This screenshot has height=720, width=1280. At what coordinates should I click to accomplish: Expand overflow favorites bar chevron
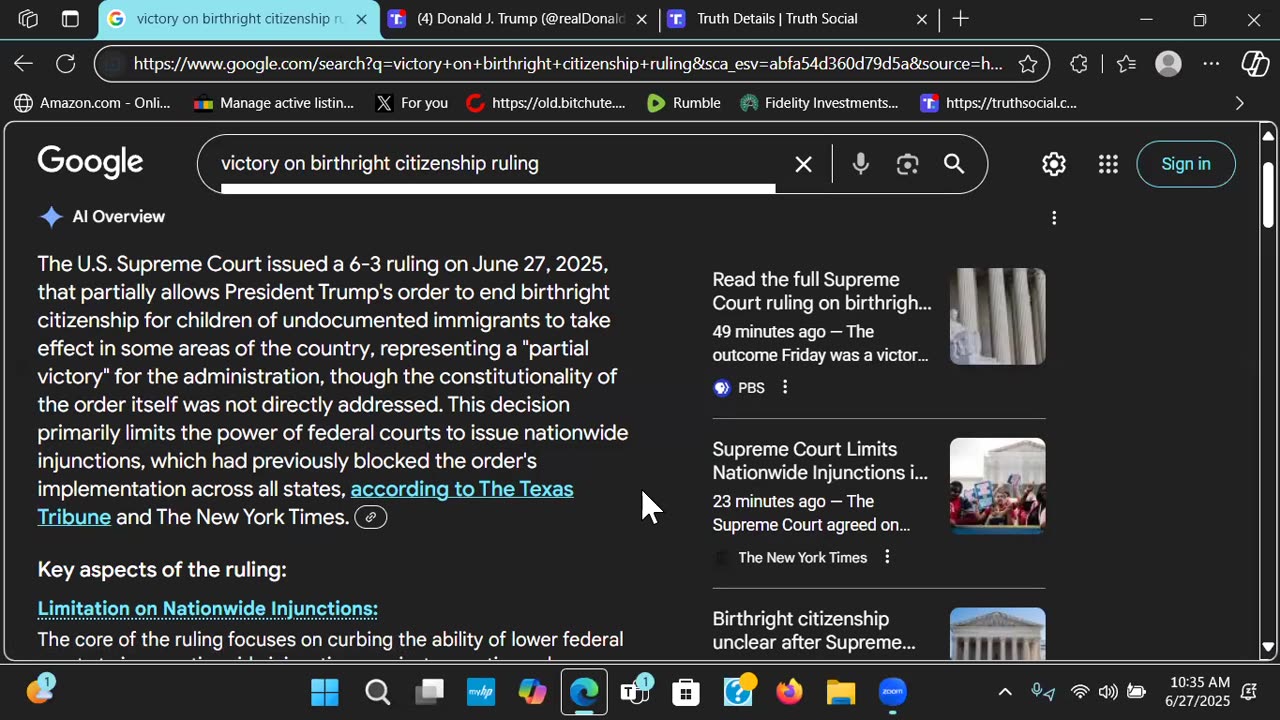1240,103
